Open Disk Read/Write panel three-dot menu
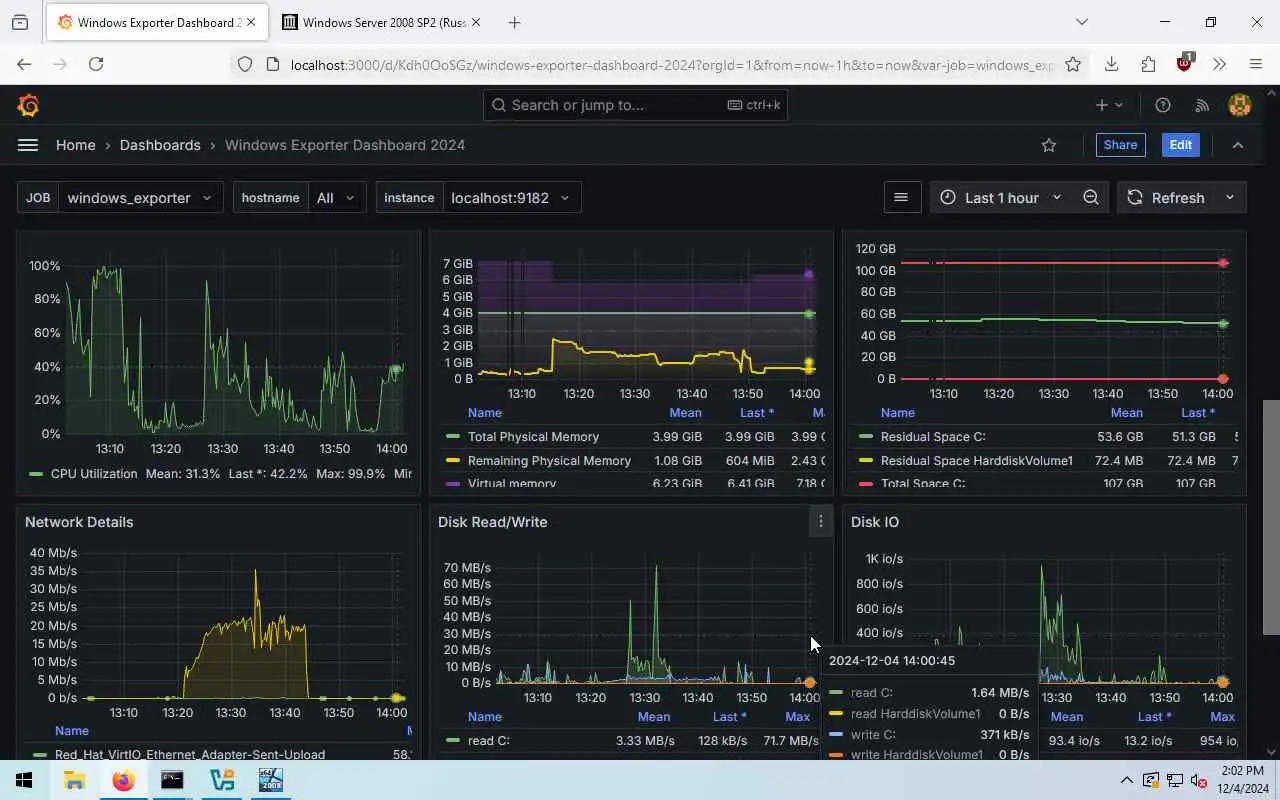The image size is (1280, 800). click(821, 521)
